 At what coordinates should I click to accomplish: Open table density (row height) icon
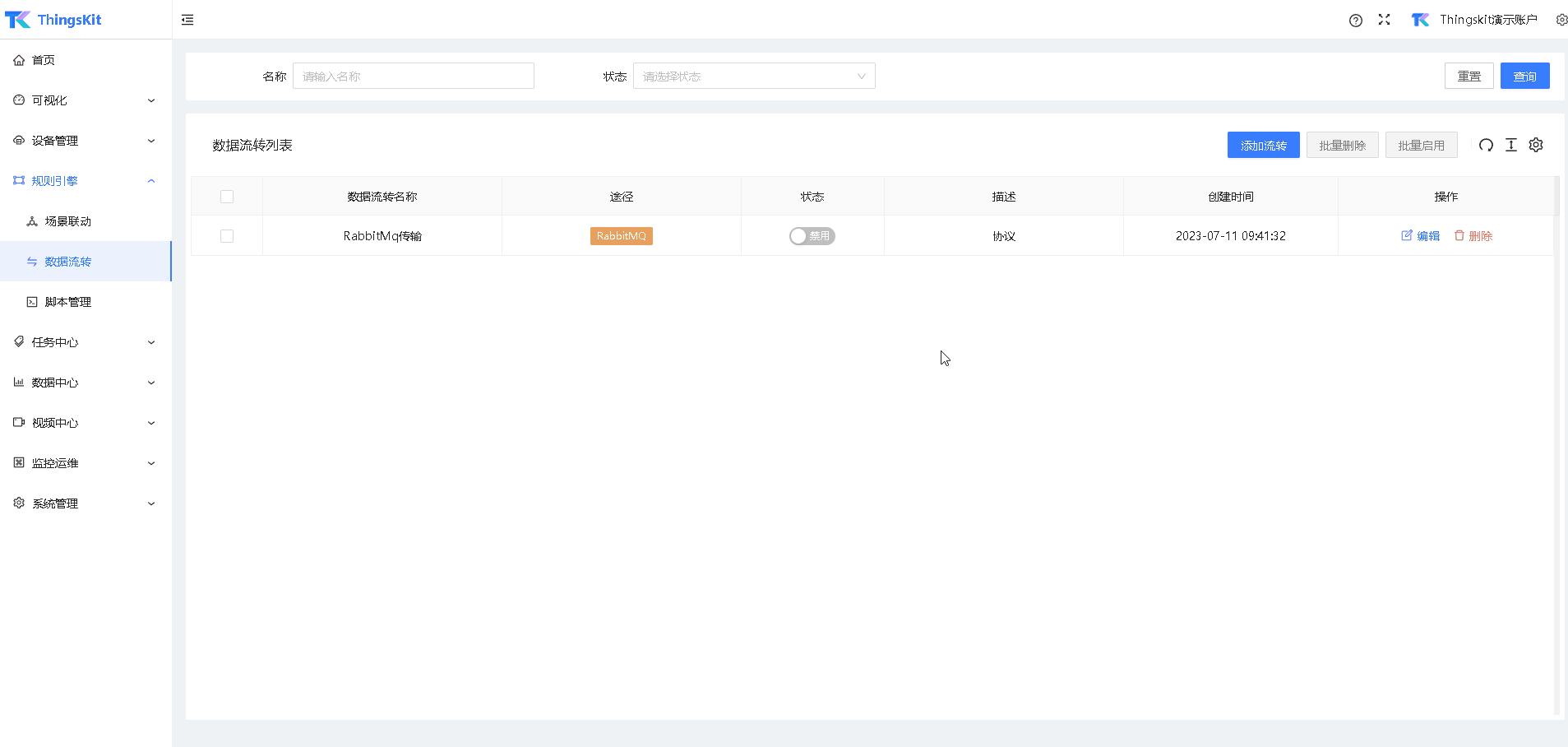tap(1510, 146)
